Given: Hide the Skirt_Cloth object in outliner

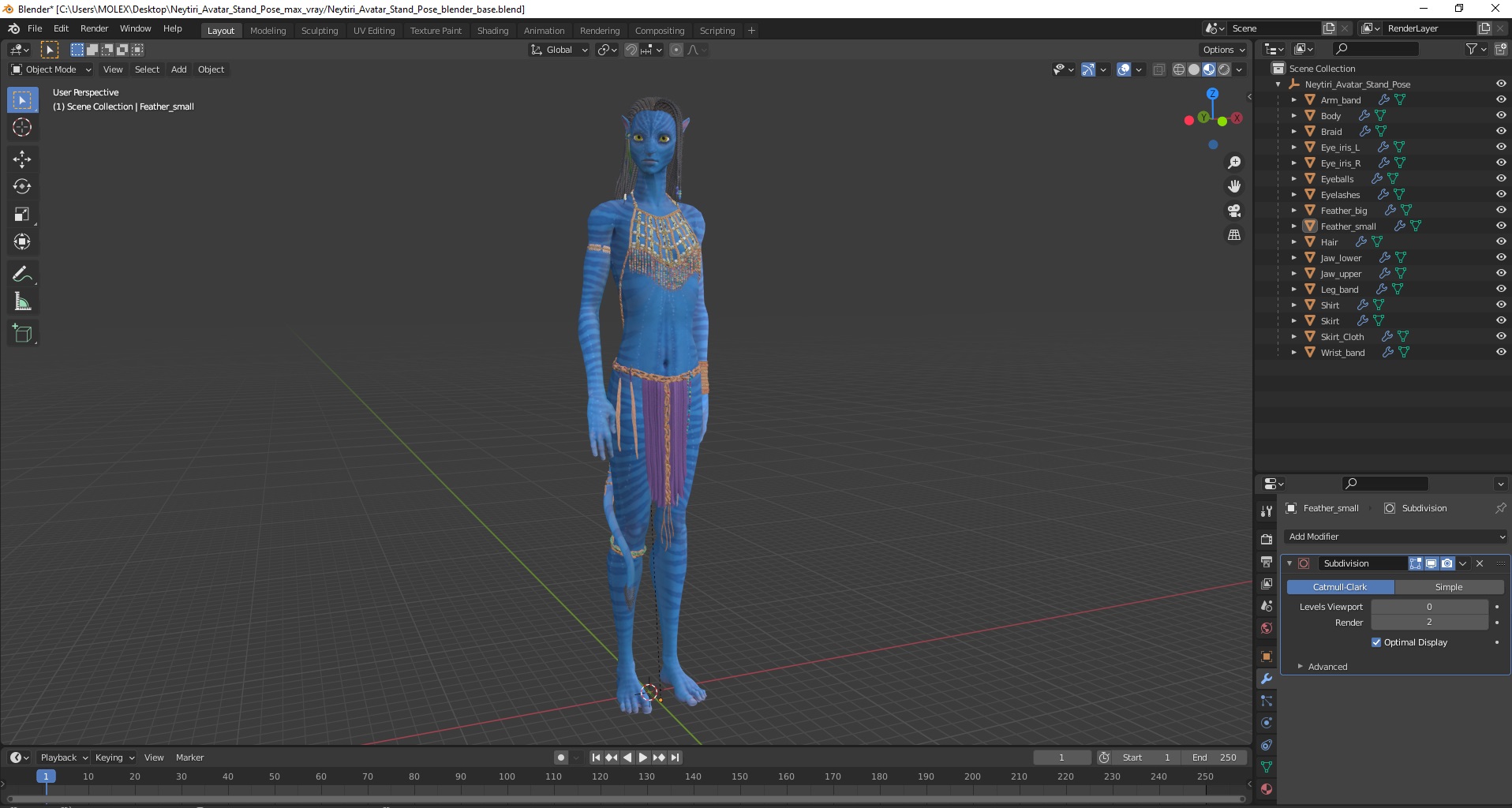Looking at the screenshot, I should tap(1501, 337).
